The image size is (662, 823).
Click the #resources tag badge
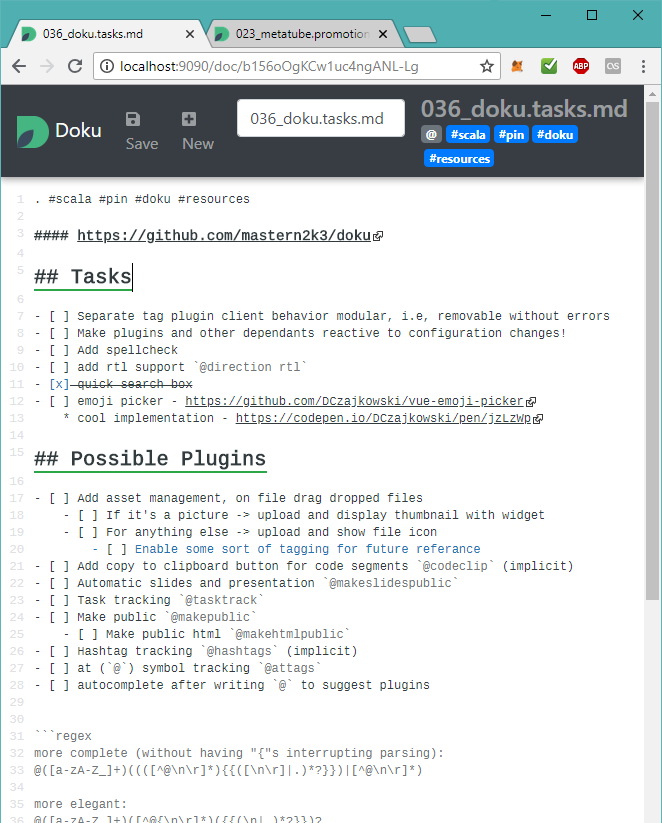459,159
